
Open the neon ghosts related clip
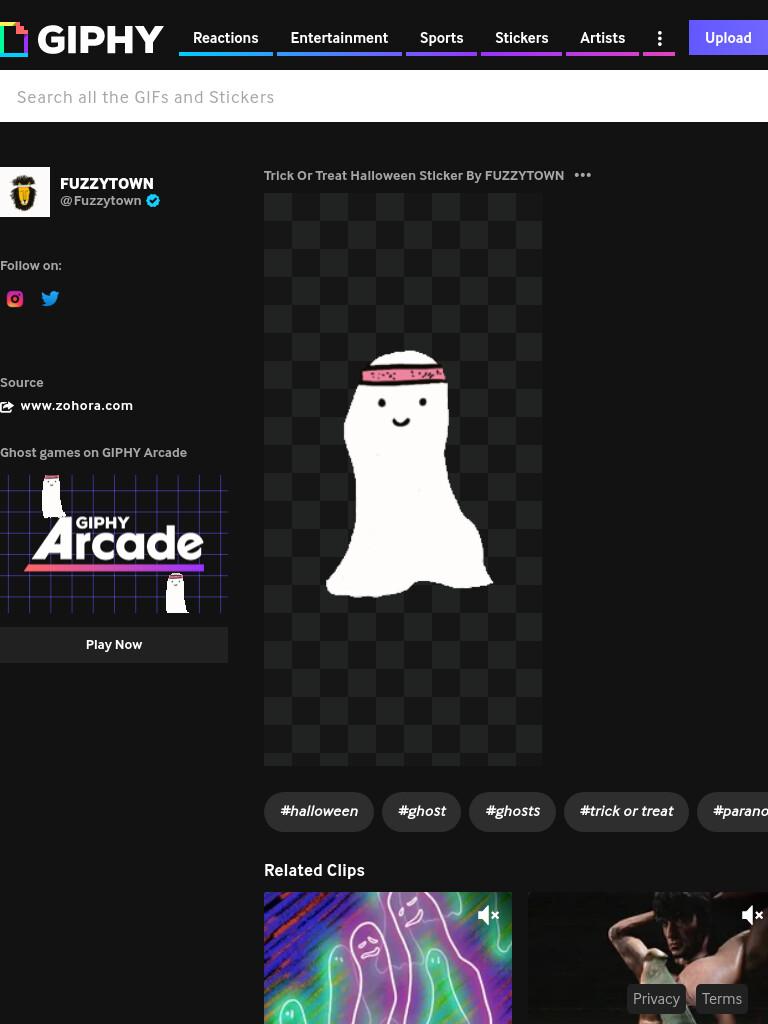[x=388, y=958]
